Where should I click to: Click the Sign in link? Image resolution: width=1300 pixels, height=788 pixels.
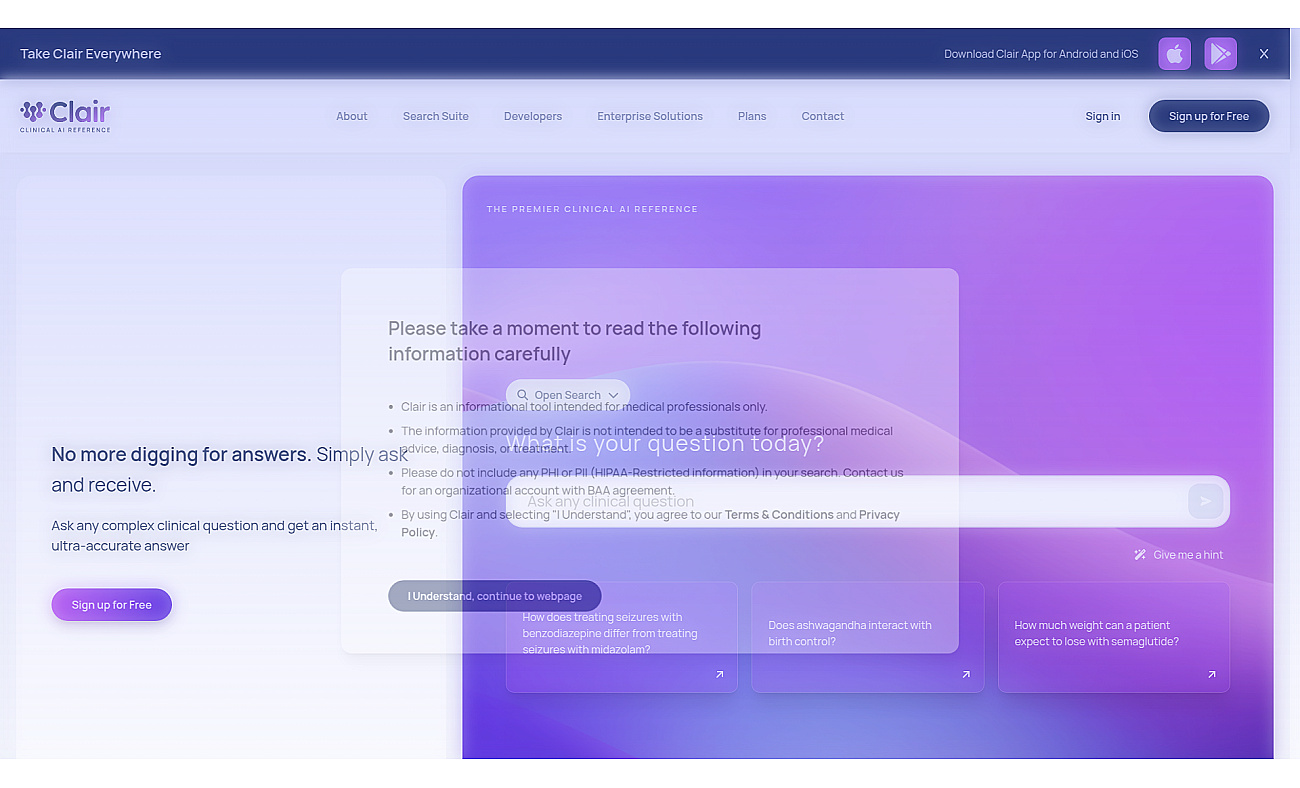click(1103, 116)
